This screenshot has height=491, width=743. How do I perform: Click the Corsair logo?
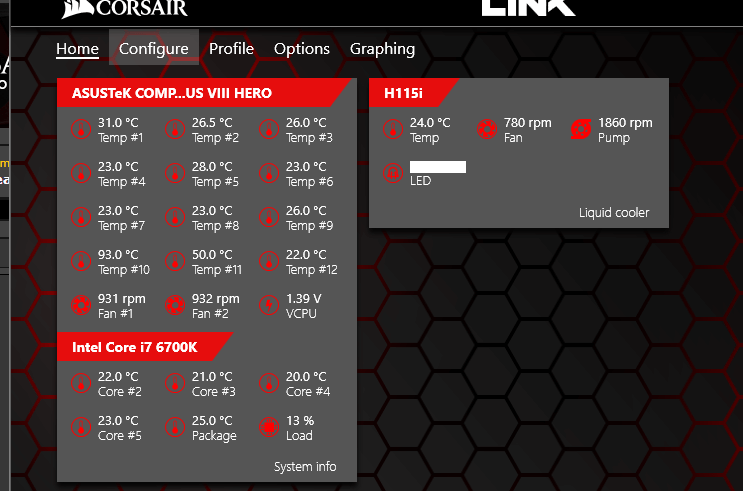[x=125, y=9]
